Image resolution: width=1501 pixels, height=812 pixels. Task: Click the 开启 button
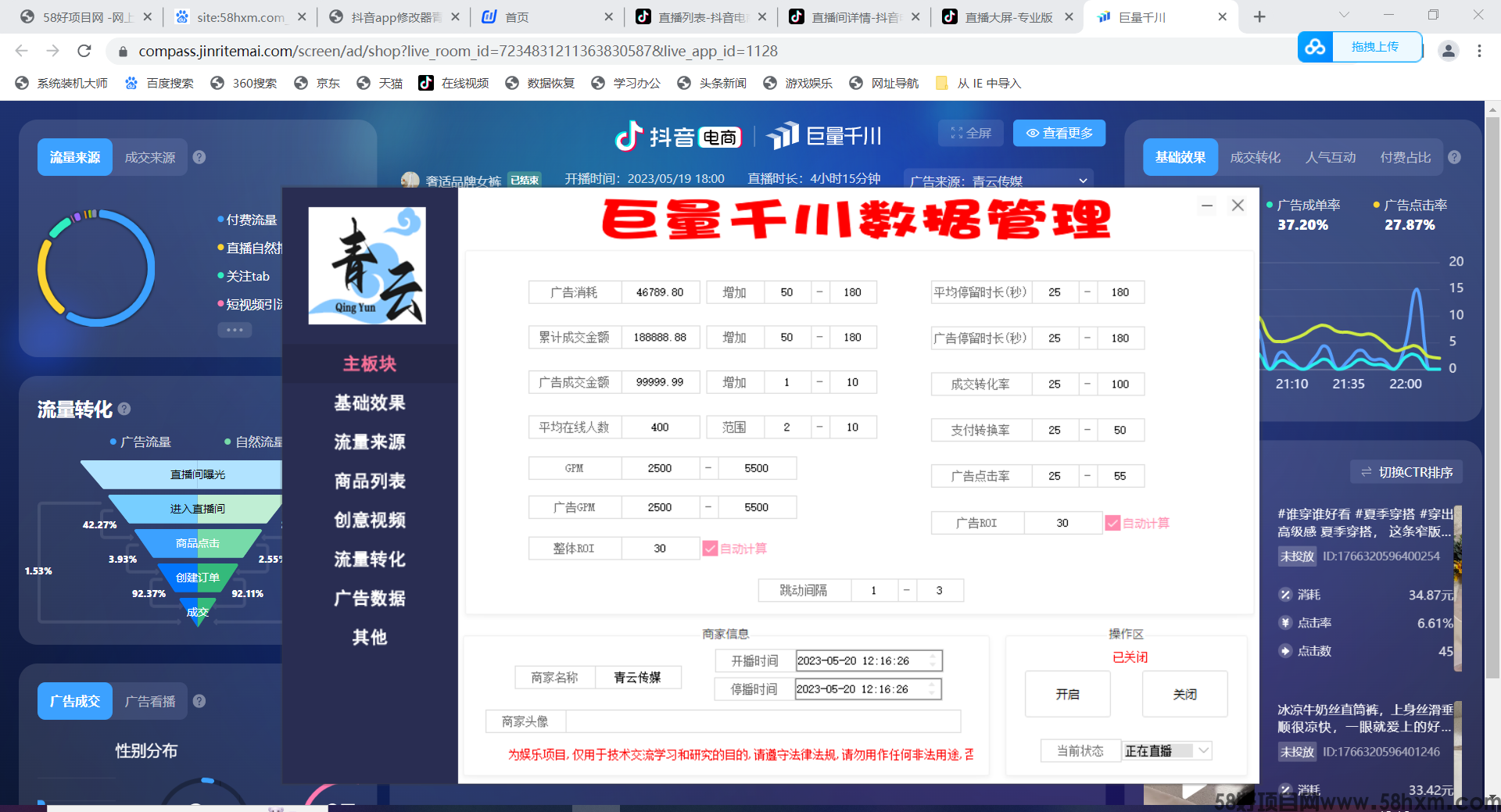1068,694
